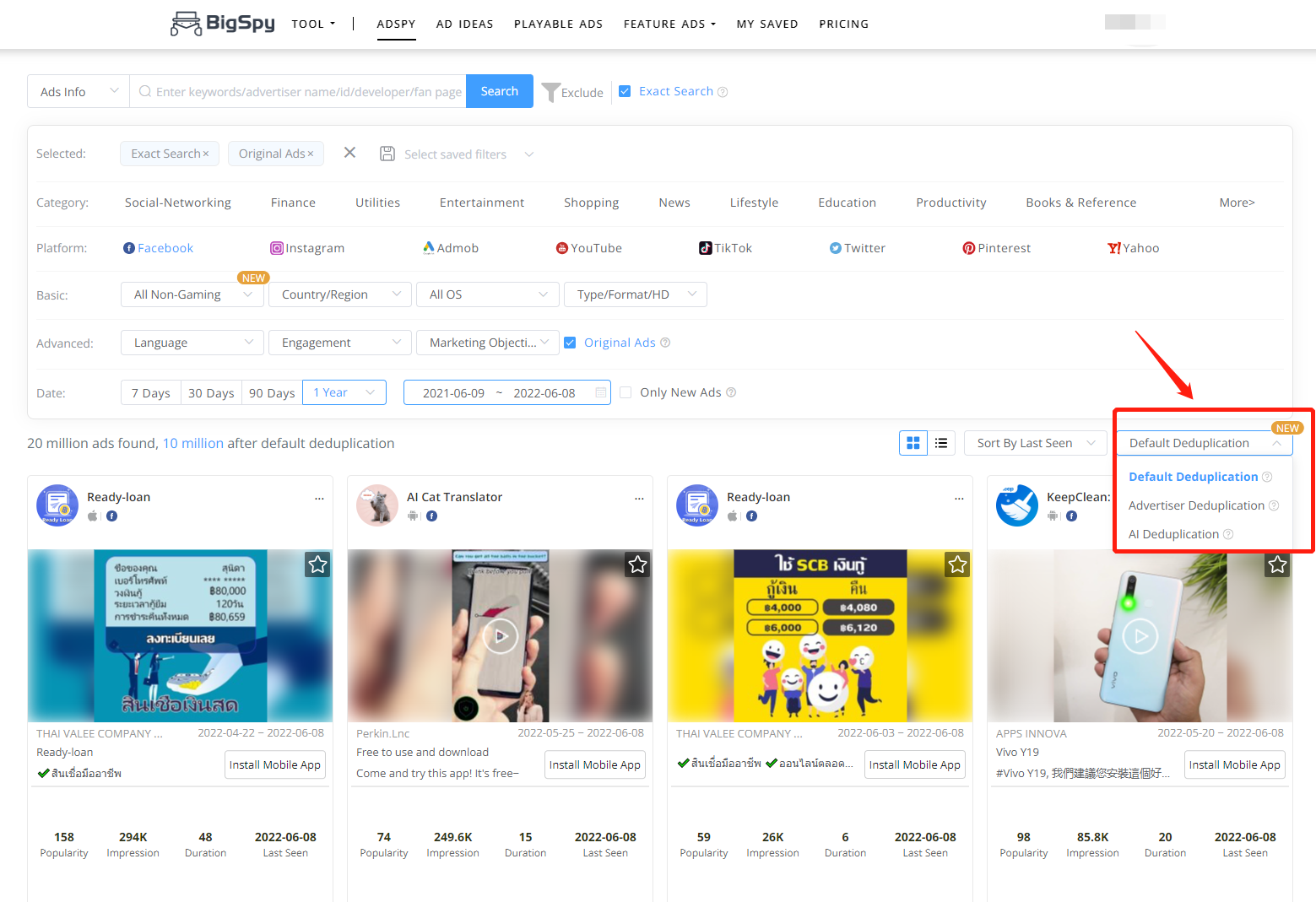Open the Country/Region dropdown
Image resolution: width=1316 pixels, height=902 pixels.
(339, 294)
